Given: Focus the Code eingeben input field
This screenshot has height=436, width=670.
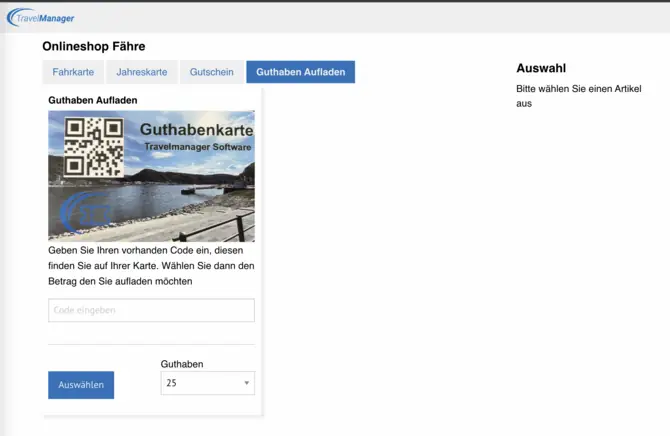Looking at the screenshot, I should [x=151, y=310].
